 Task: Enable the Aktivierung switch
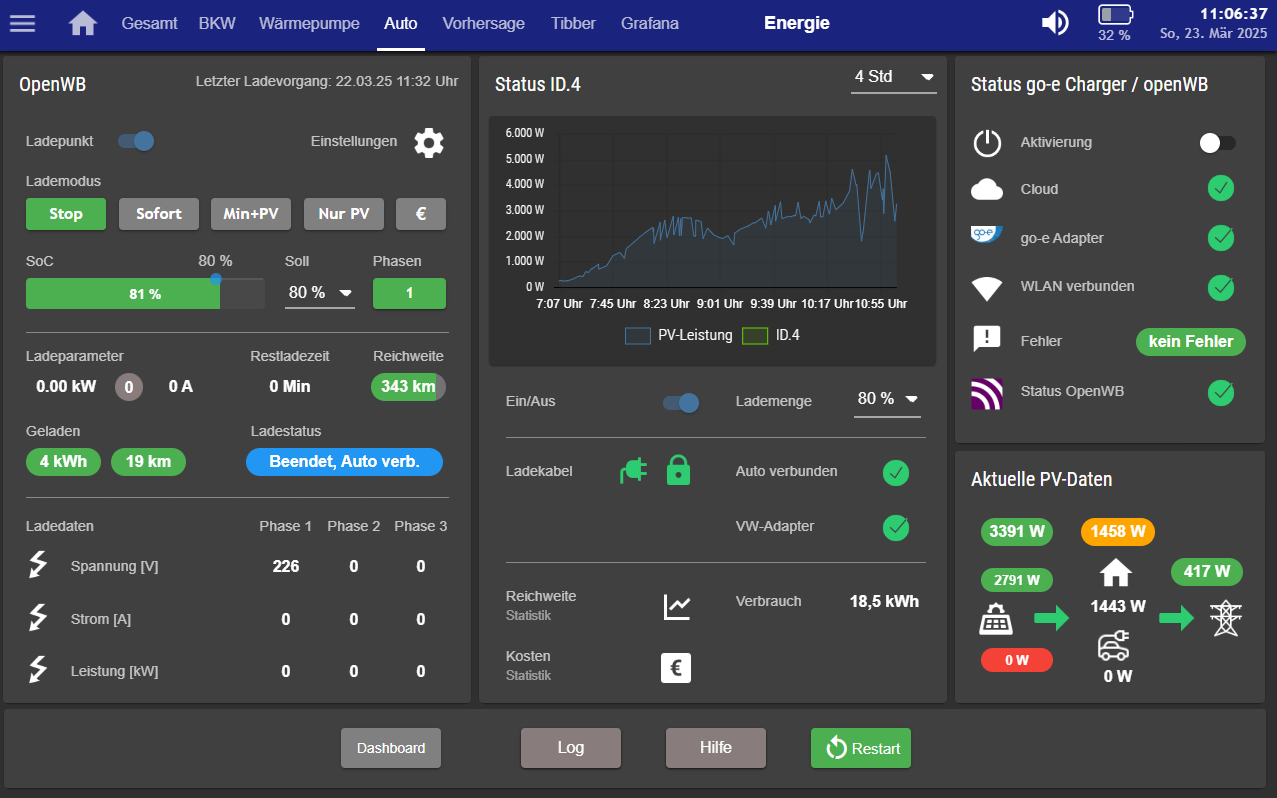(x=1217, y=143)
